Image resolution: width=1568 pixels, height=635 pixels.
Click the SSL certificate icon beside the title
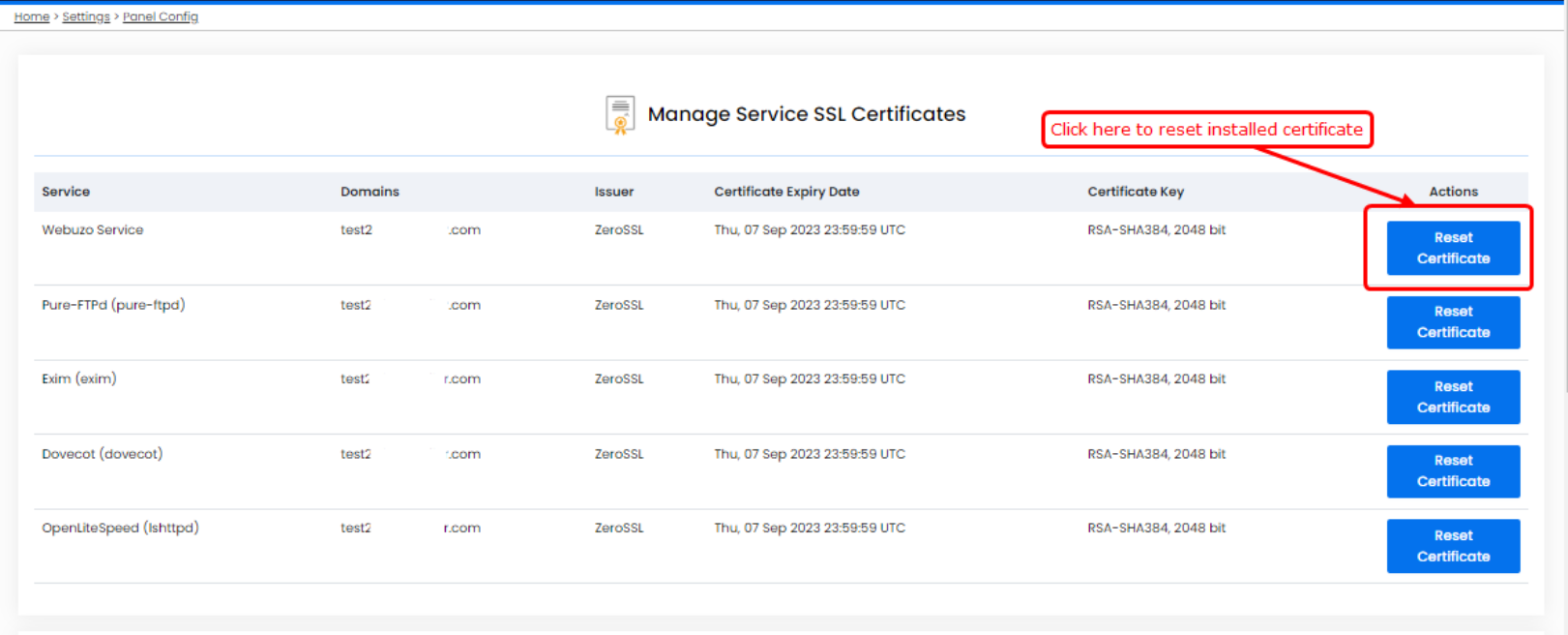[619, 114]
